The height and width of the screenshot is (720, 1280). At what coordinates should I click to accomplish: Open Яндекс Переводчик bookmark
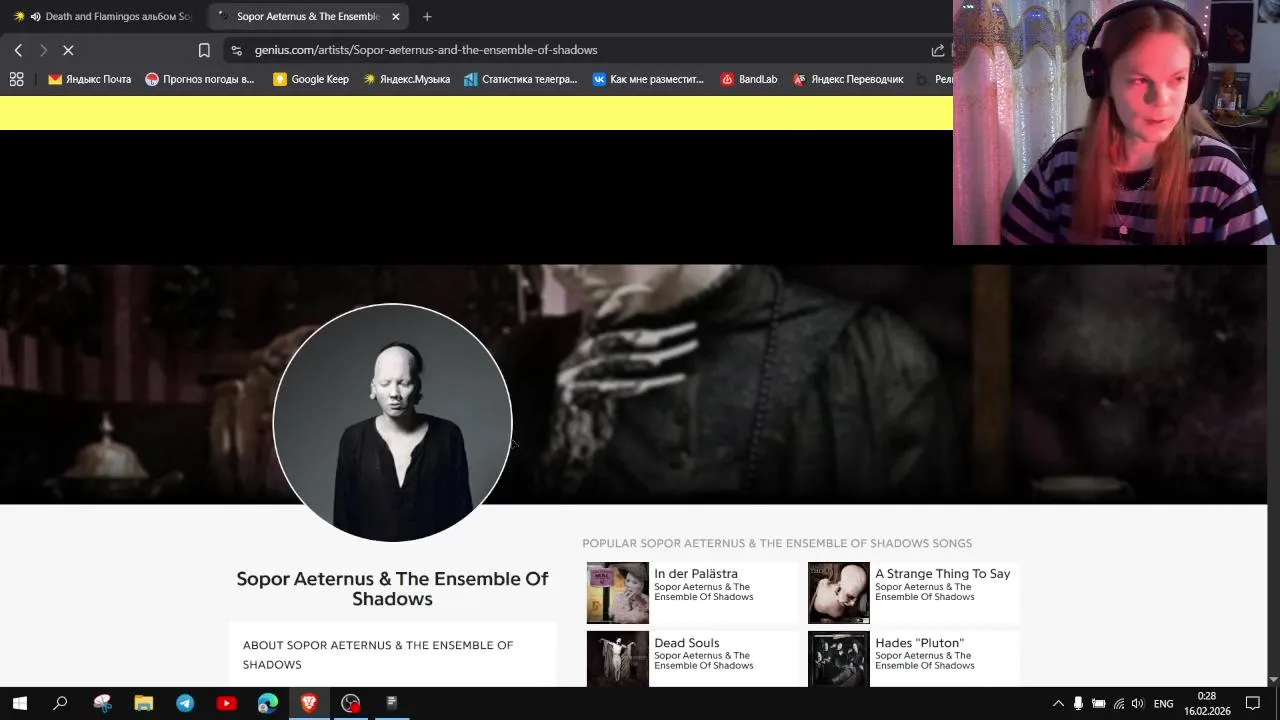click(848, 79)
